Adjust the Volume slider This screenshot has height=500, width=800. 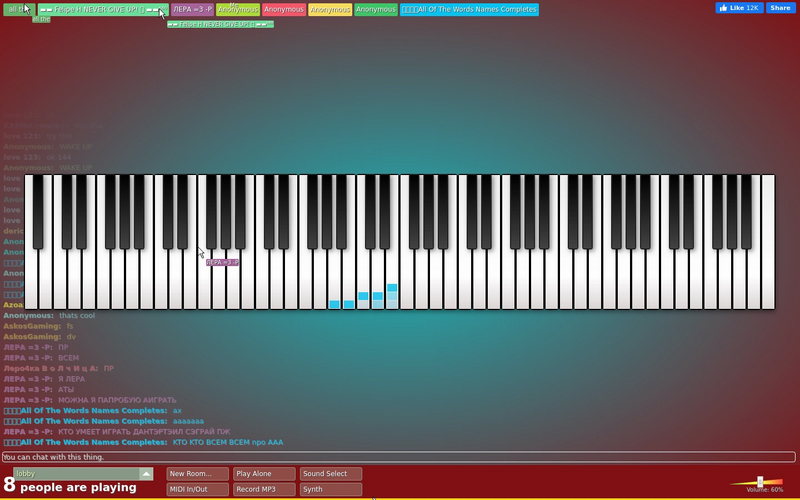(x=760, y=482)
